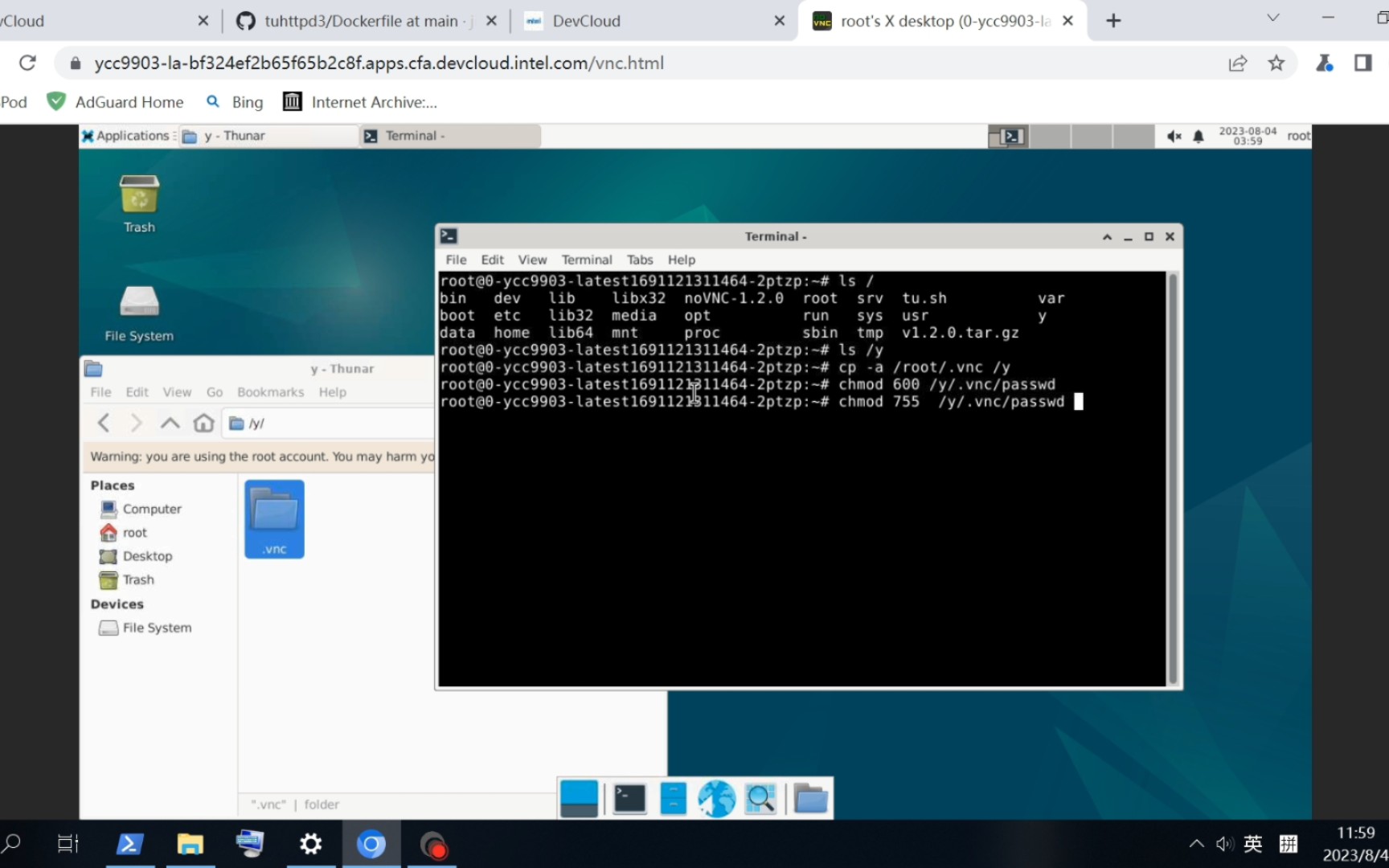
Task: Launch Terminal Emulator from bottom dock
Action: (x=629, y=798)
